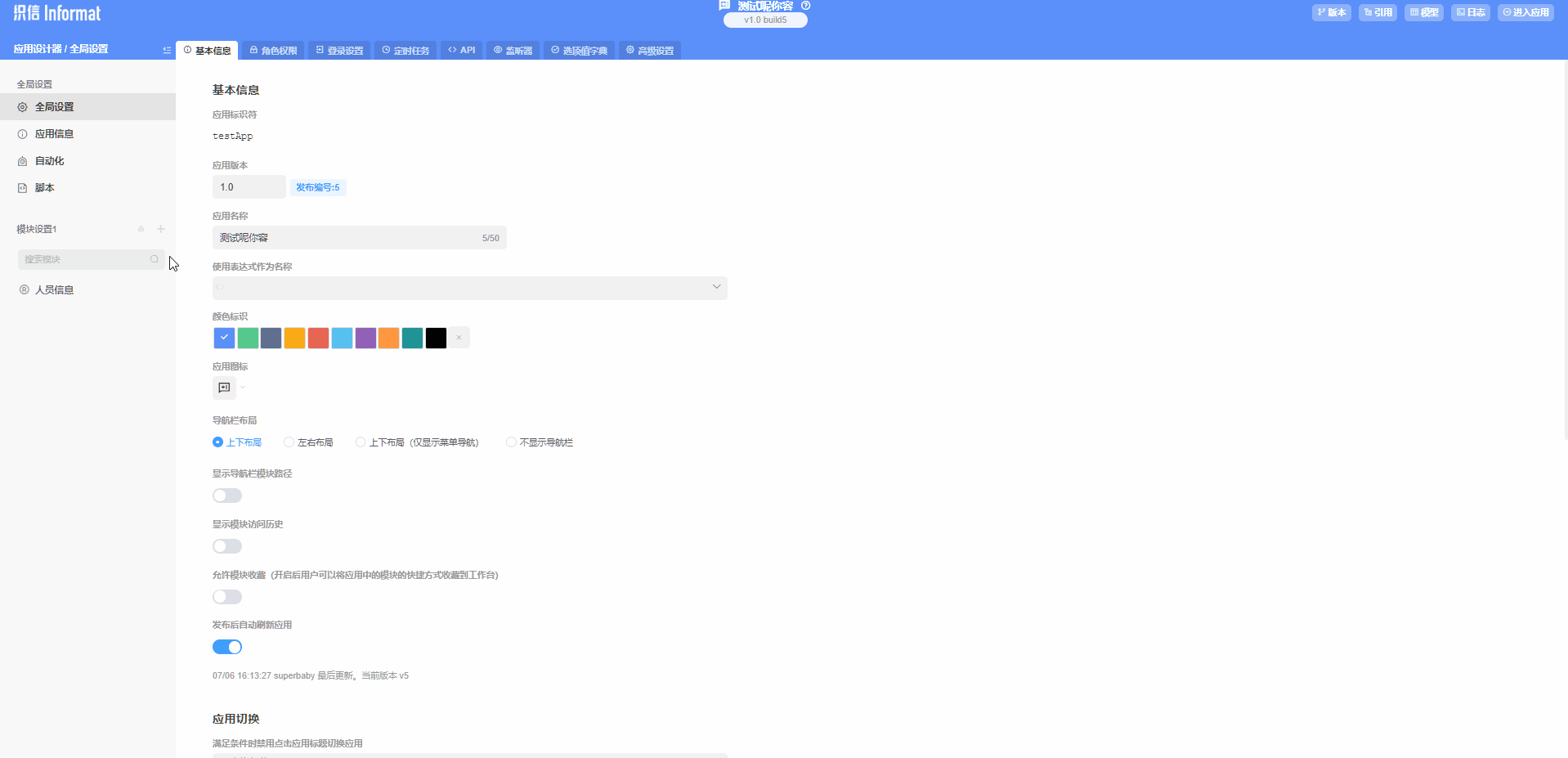Click the 引用 icon in the top bar

click(x=1378, y=12)
